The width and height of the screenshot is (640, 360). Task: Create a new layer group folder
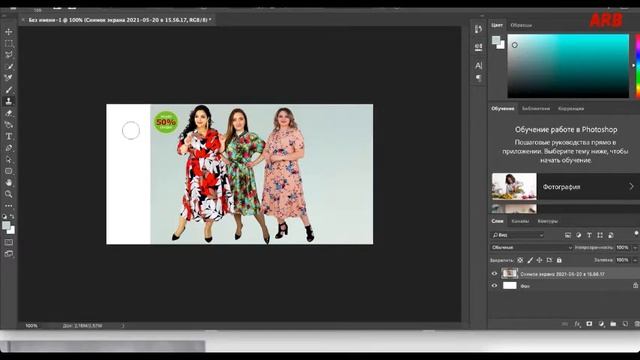click(613, 324)
